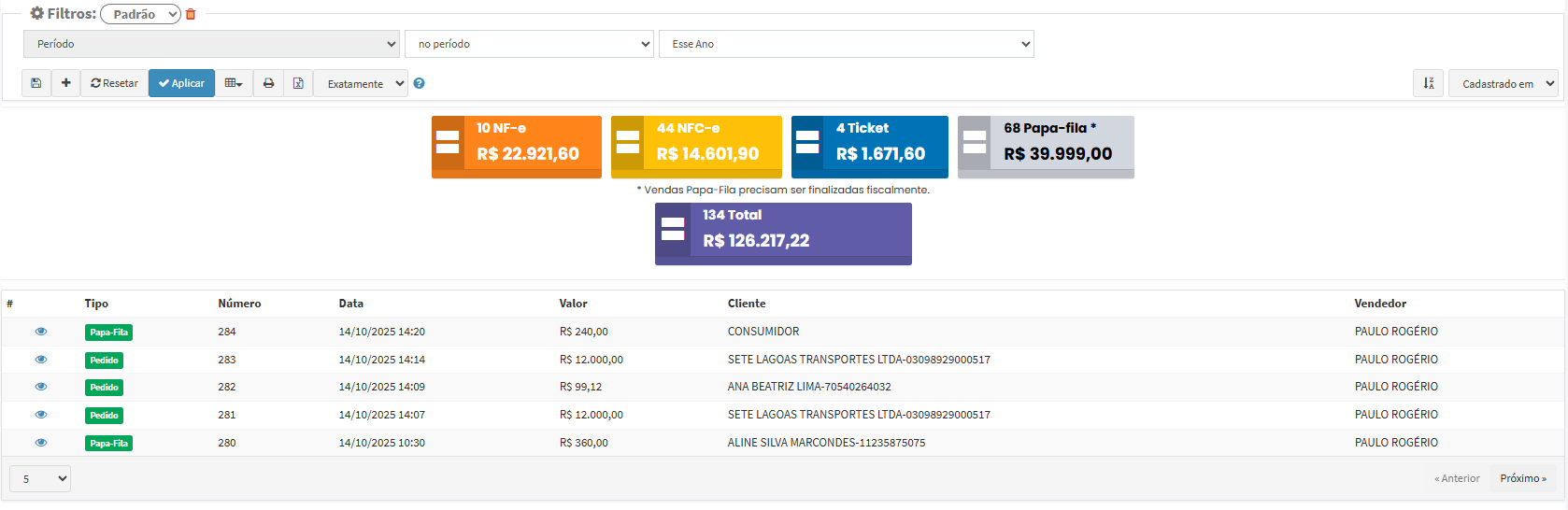1568x510 pixels.
Task: Sort table by the Valor column header
Action: pyautogui.click(x=573, y=304)
